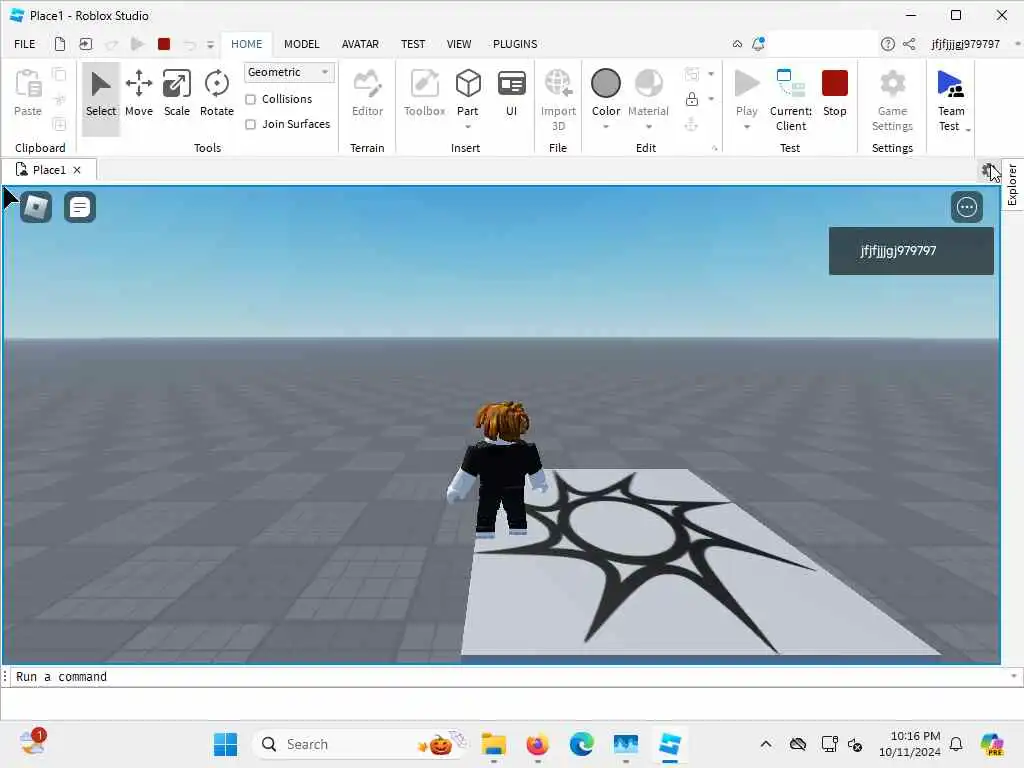Expand the Material dropdown arrow
This screenshot has width=1024, height=768.
(x=648, y=127)
